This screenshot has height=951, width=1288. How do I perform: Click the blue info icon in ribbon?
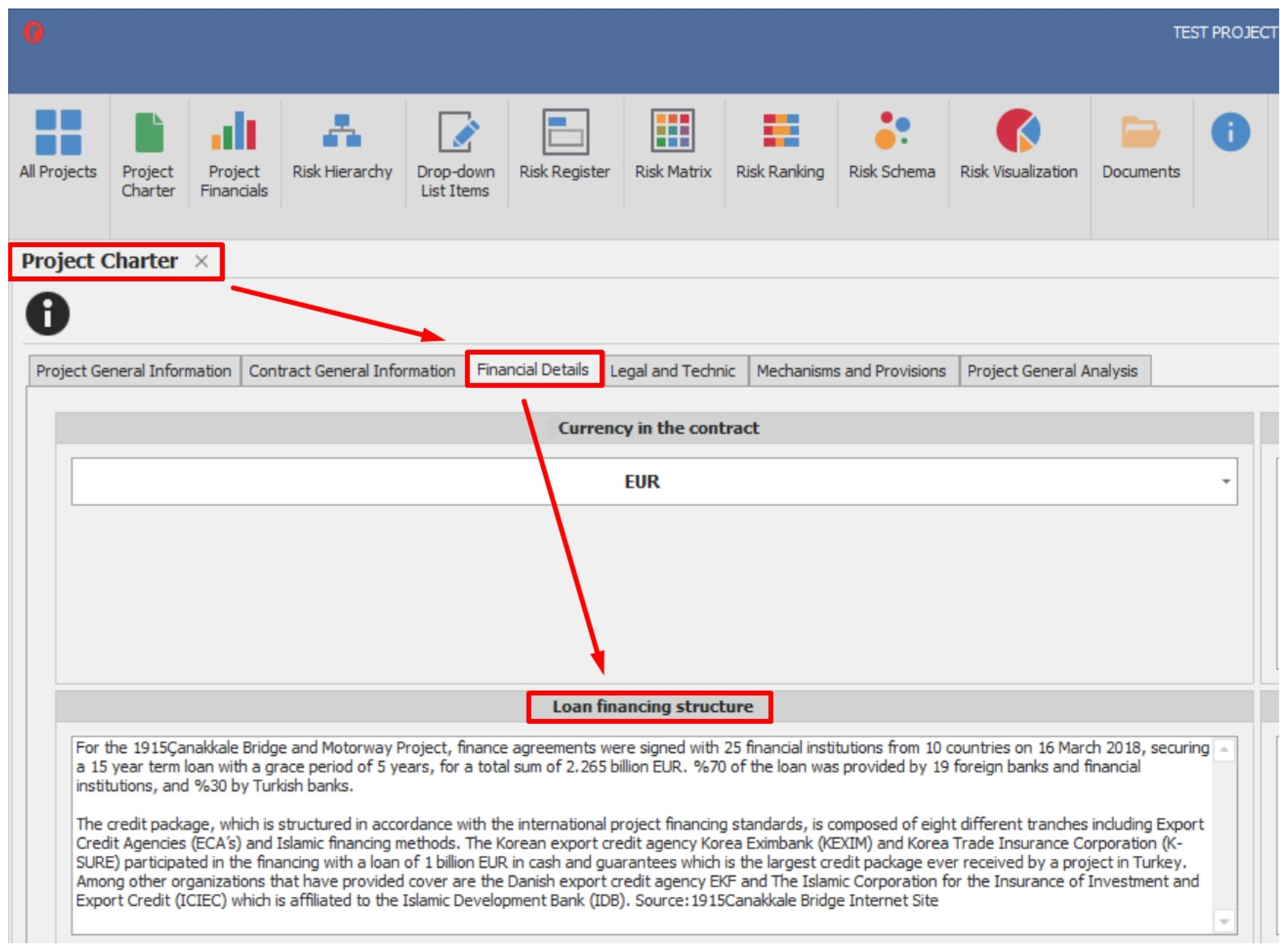[1230, 132]
